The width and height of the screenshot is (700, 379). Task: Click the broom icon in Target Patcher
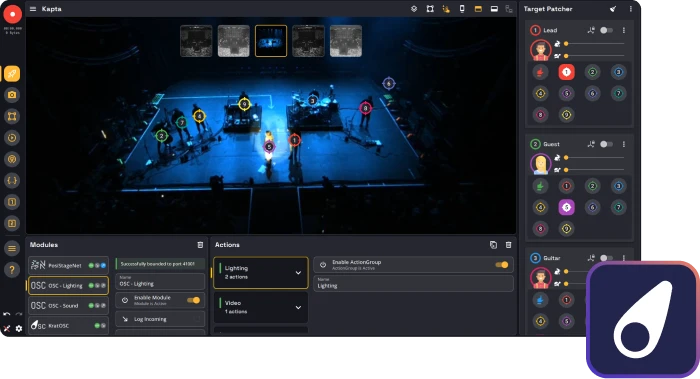tap(613, 9)
